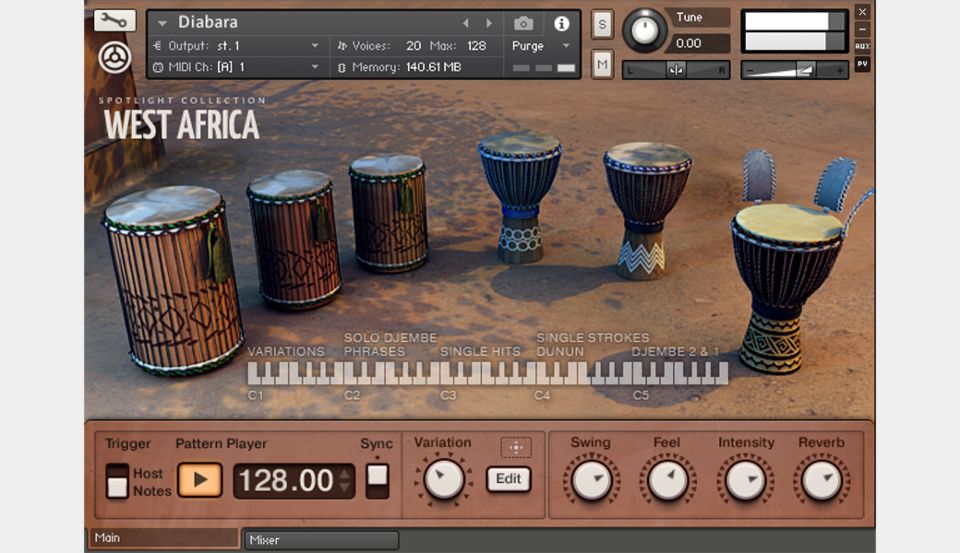Click the MIDI drag-and-drop target icon
Viewport: 960px width, 553px height.
pyautogui.click(x=515, y=447)
